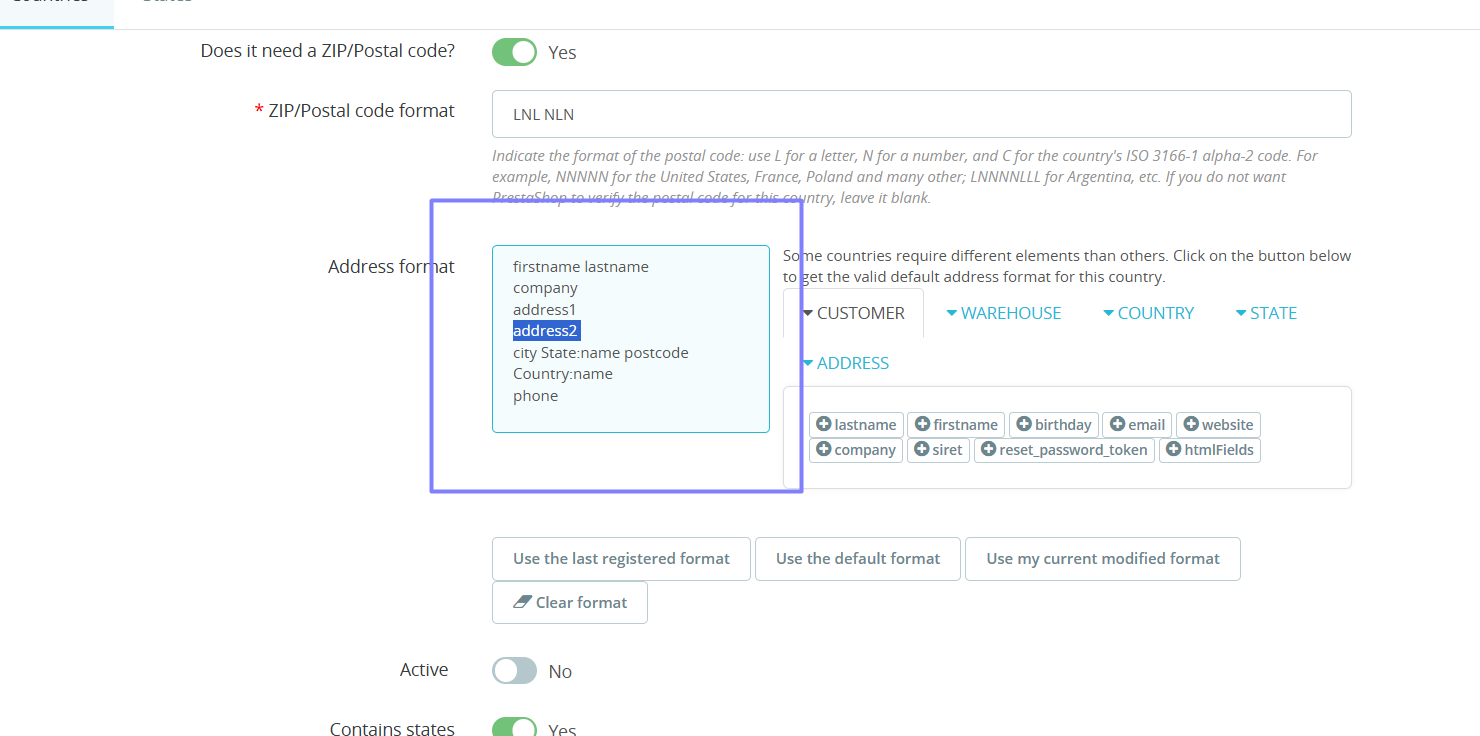Viewport: 1480px width, 736px height.
Task: Click the plus icon beside website
Action: [x=1191, y=424]
